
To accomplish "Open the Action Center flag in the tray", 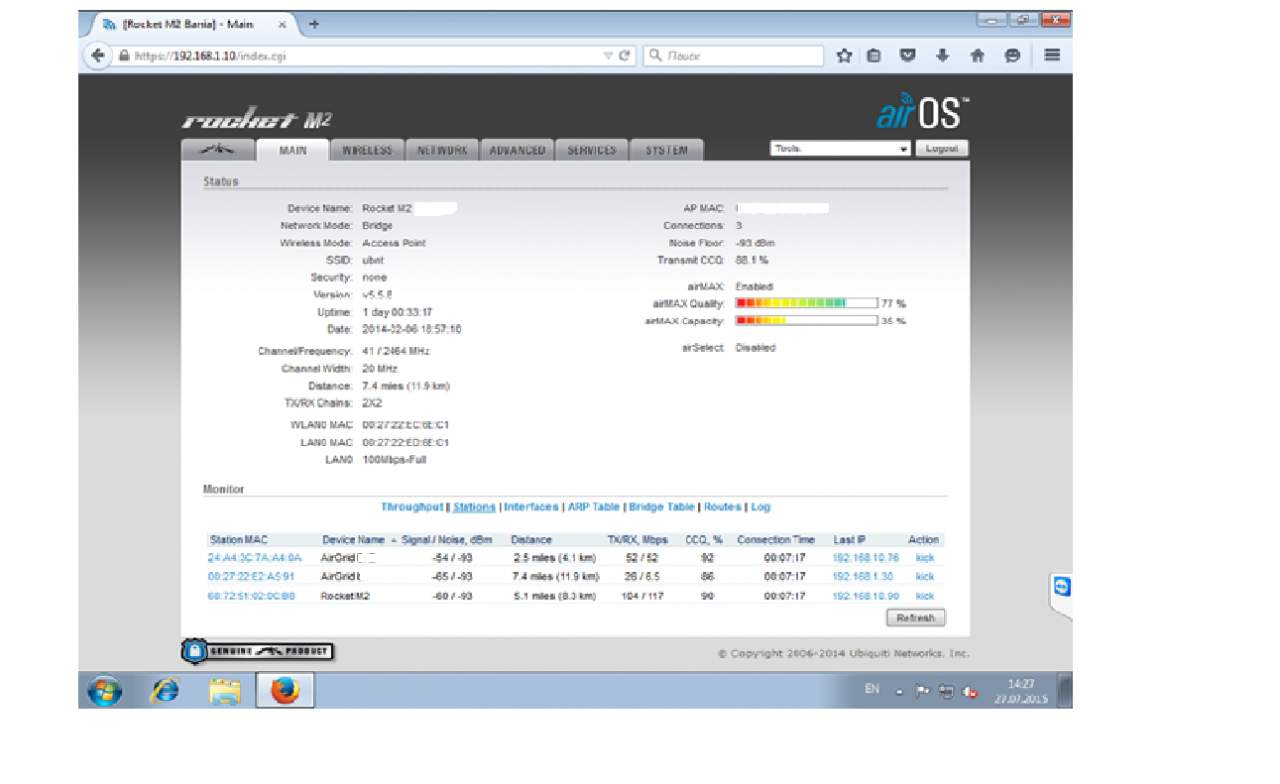I will pyautogui.click(x=922, y=691).
